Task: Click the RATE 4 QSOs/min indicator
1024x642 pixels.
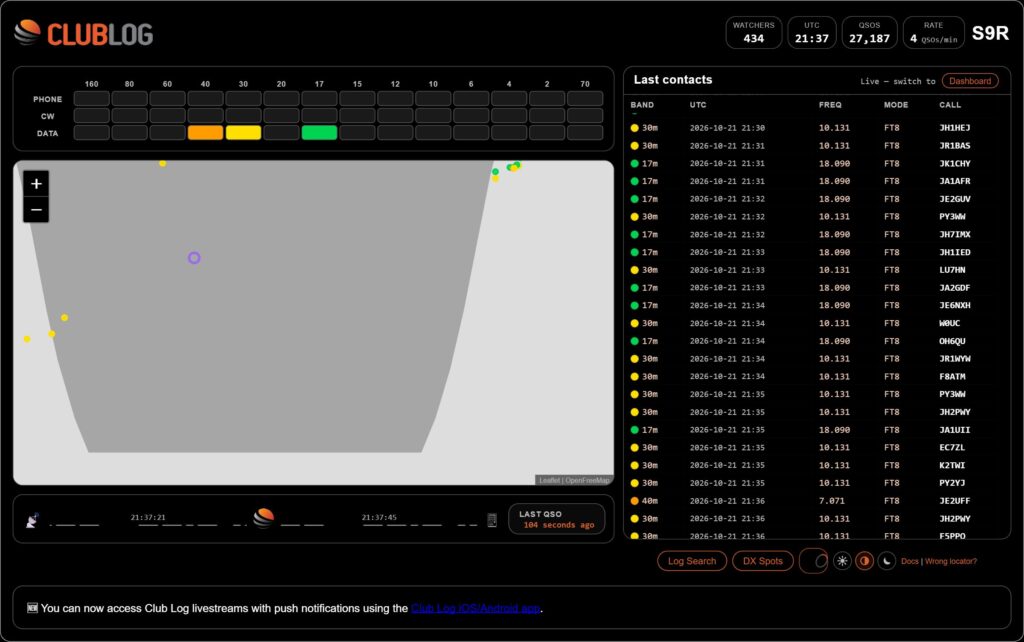Action: point(933,33)
